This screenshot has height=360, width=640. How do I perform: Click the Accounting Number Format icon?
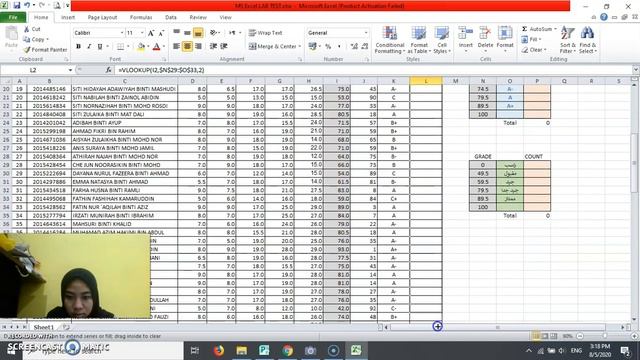(x=312, y=47)
